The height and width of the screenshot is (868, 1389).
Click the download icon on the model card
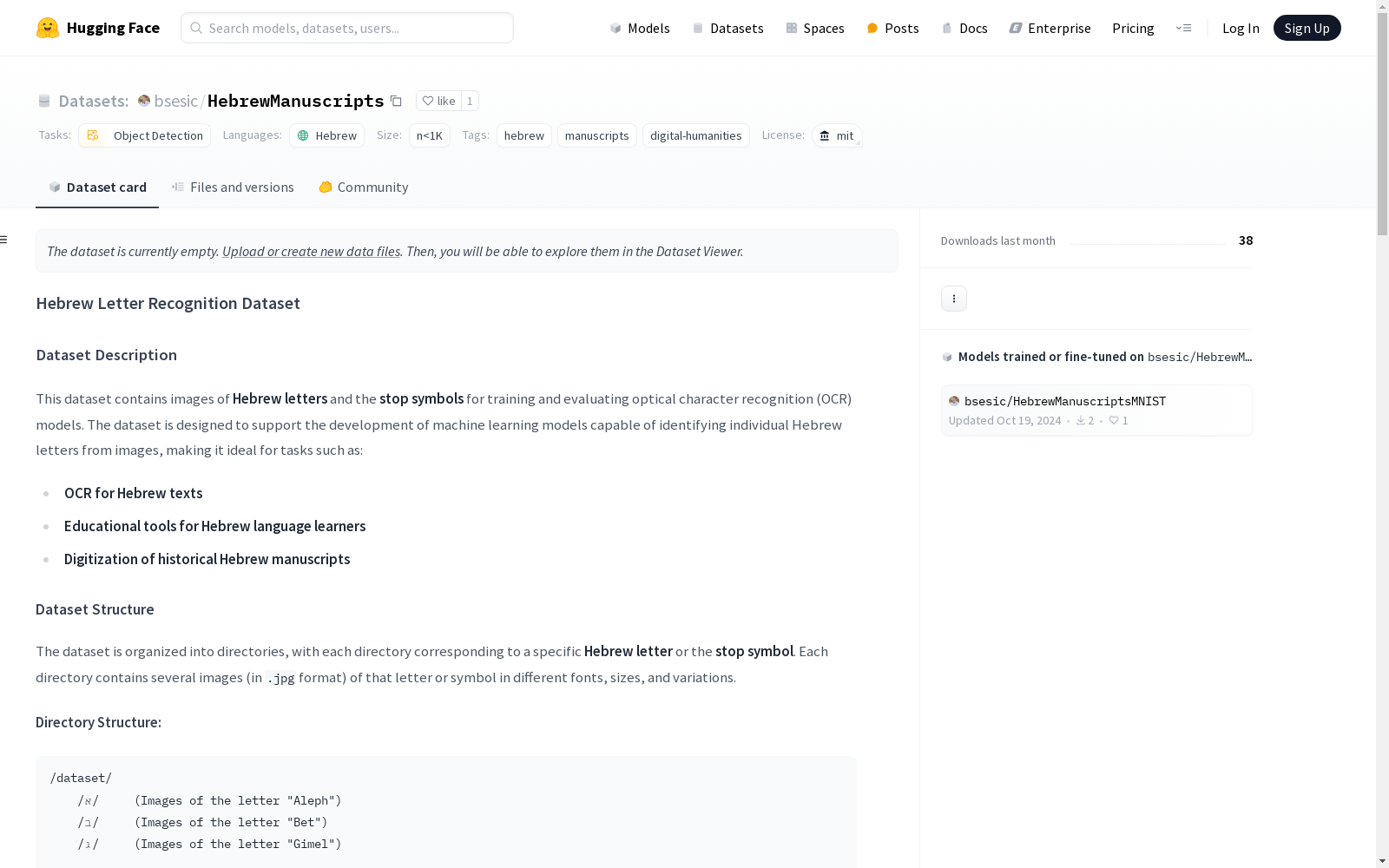point(1081,420)
